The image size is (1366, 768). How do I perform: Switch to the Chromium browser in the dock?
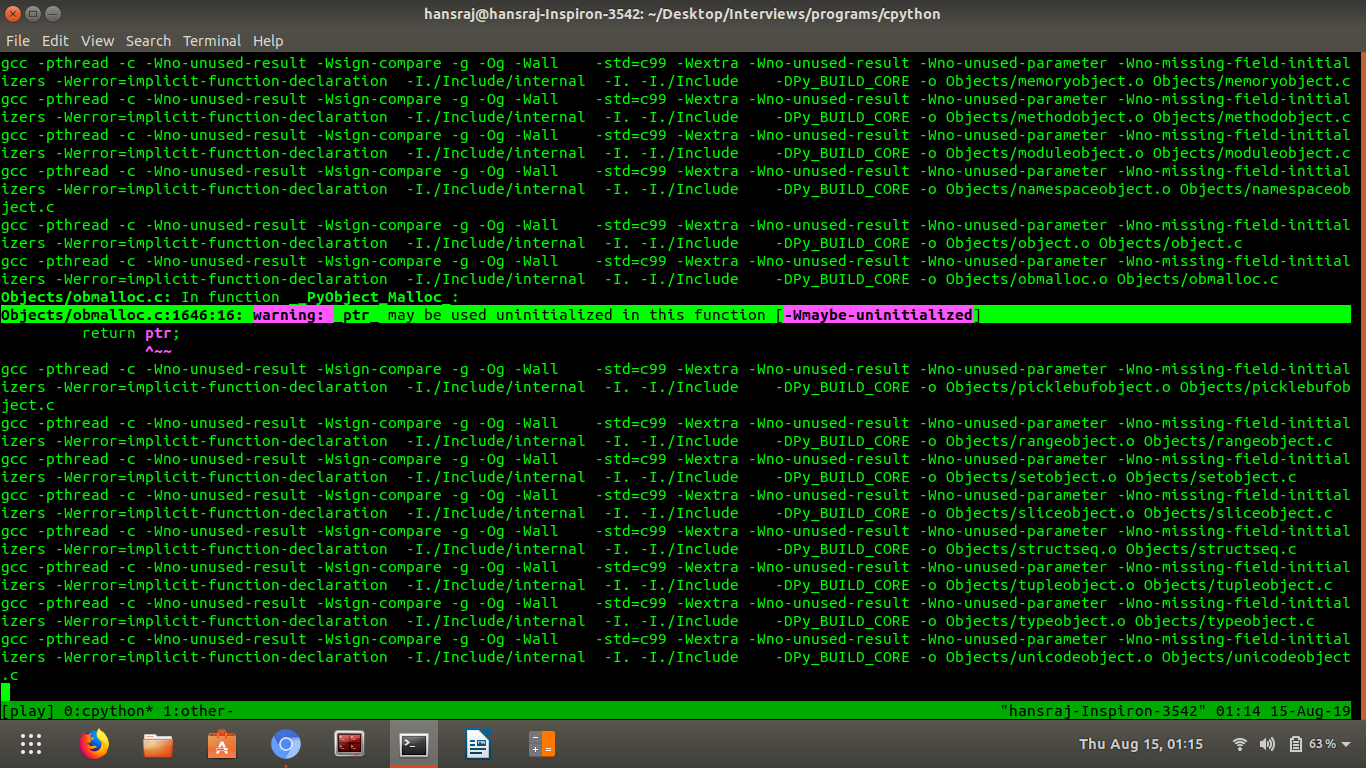(286, 744)
